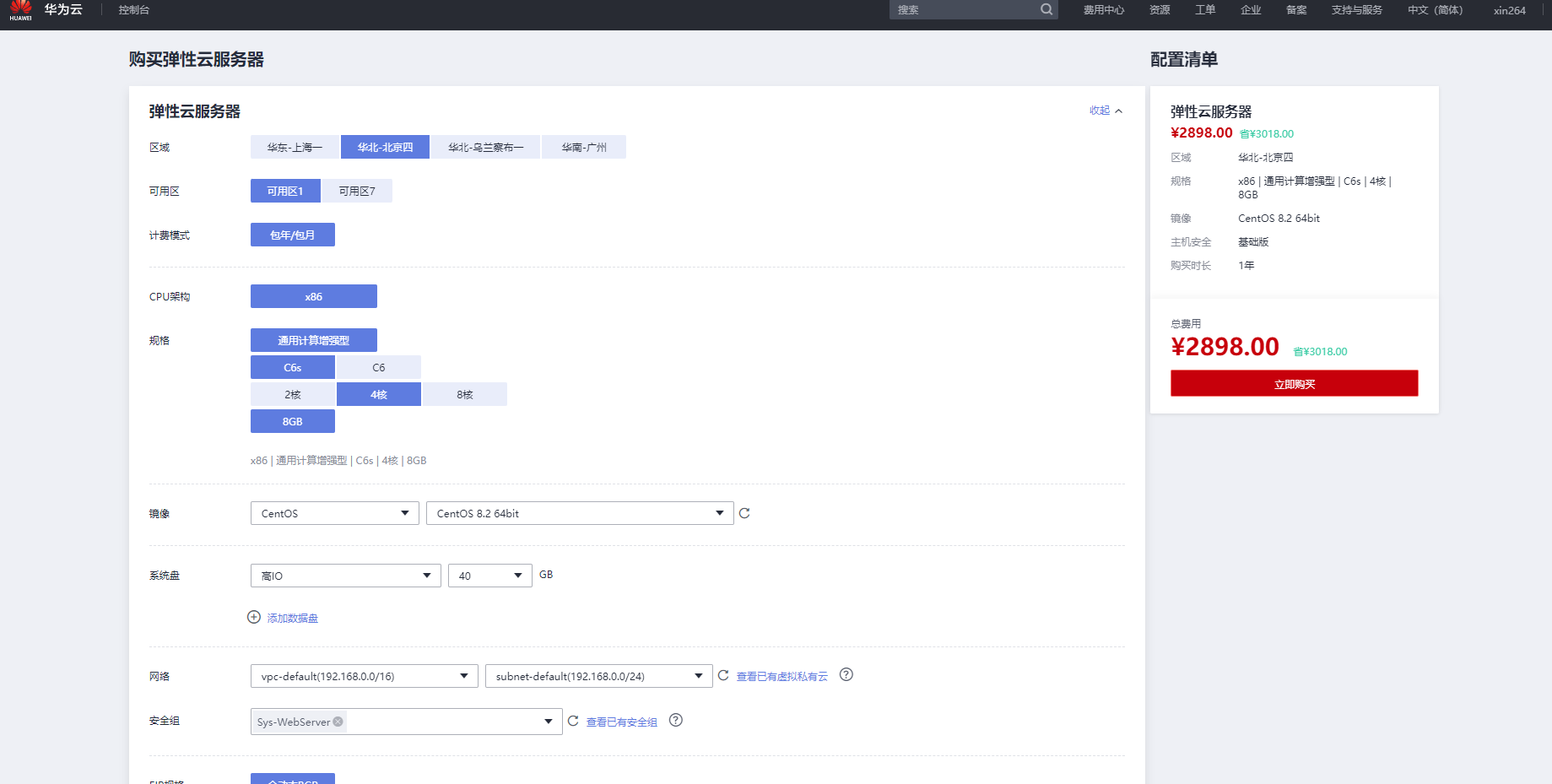Open the subnet-default dropdown

click(599, 676)
